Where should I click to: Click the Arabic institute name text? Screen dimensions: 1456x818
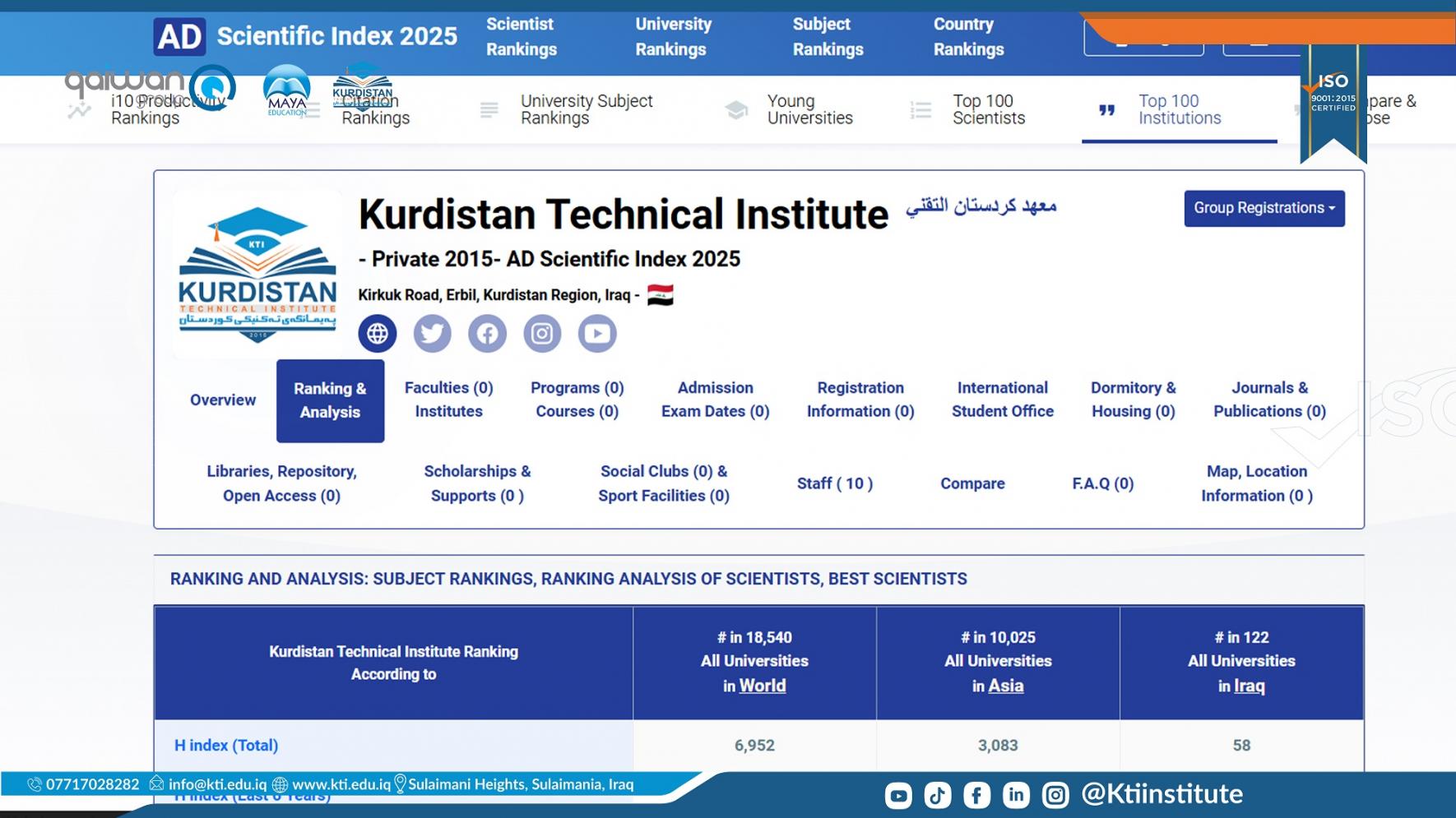click(x=981, y=206)
